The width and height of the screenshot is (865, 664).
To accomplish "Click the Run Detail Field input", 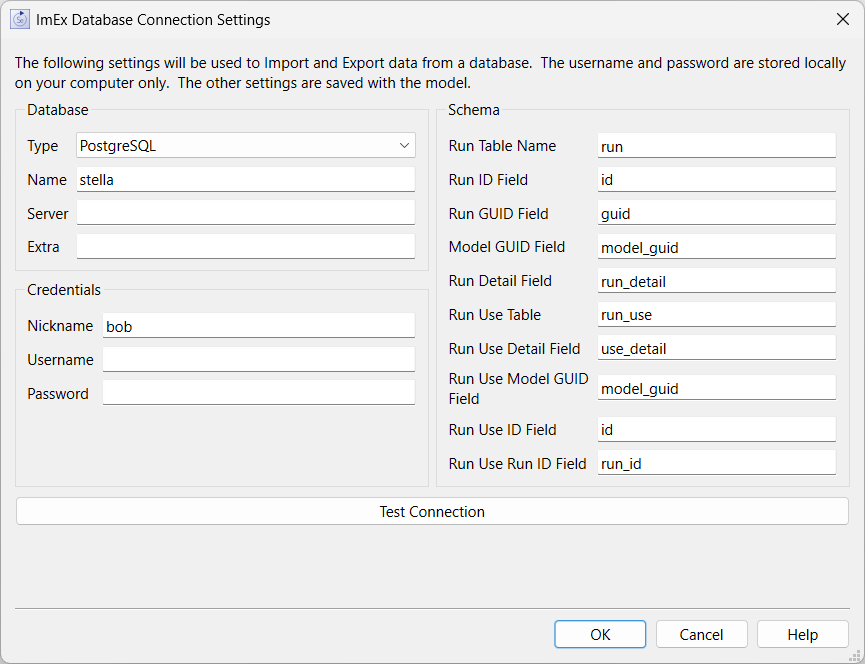I will [717, 281].
